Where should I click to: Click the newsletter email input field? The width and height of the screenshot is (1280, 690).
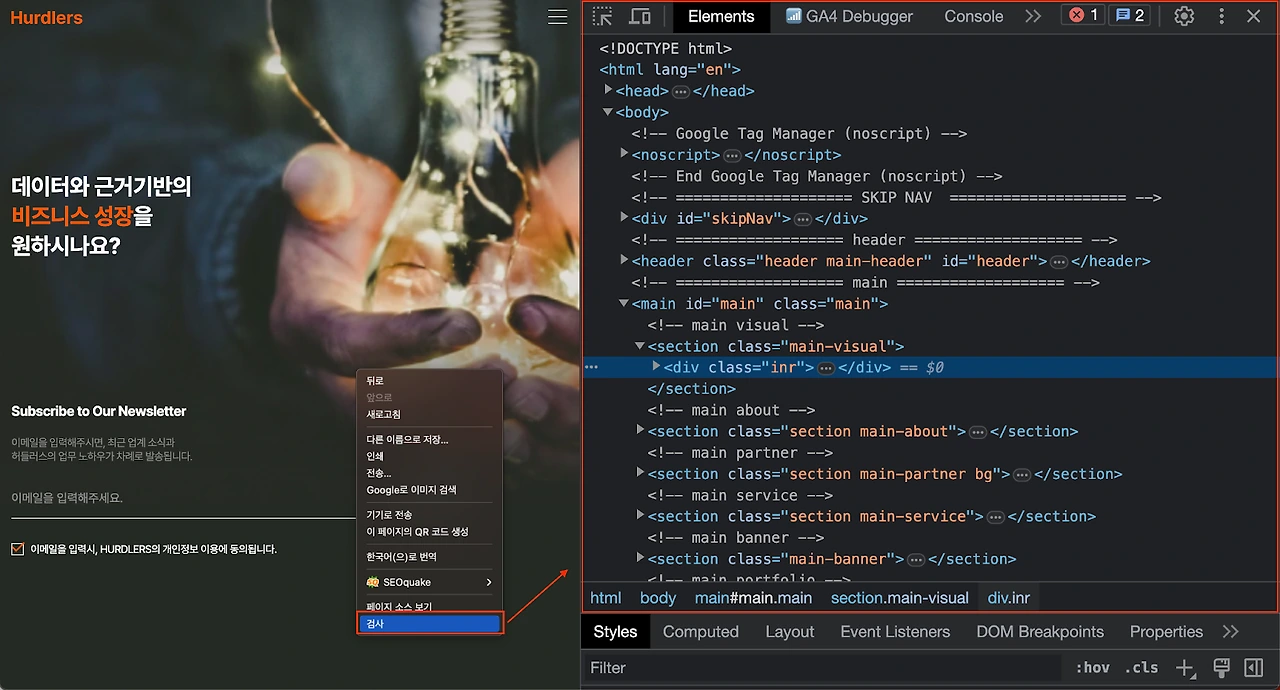(185, 498)
